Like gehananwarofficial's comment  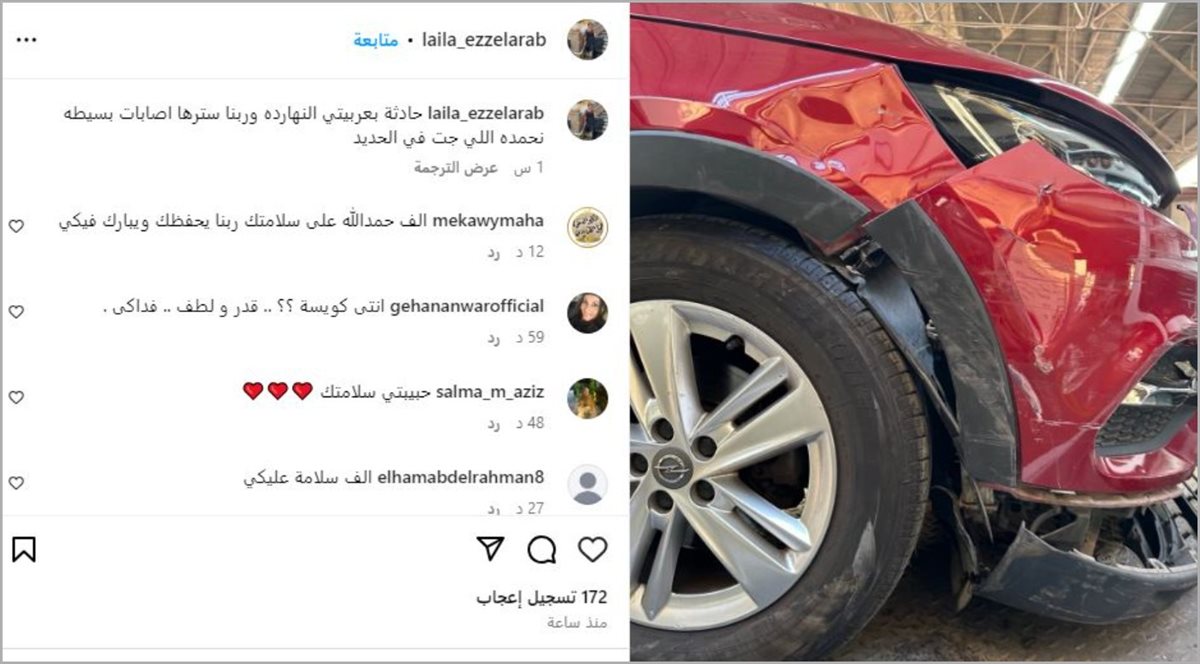(x=16, y=312)
